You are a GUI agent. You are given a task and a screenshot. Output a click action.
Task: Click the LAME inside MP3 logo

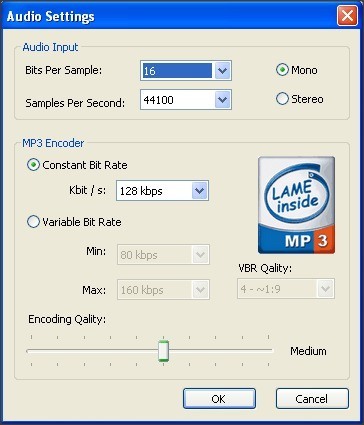pos(296,205)
